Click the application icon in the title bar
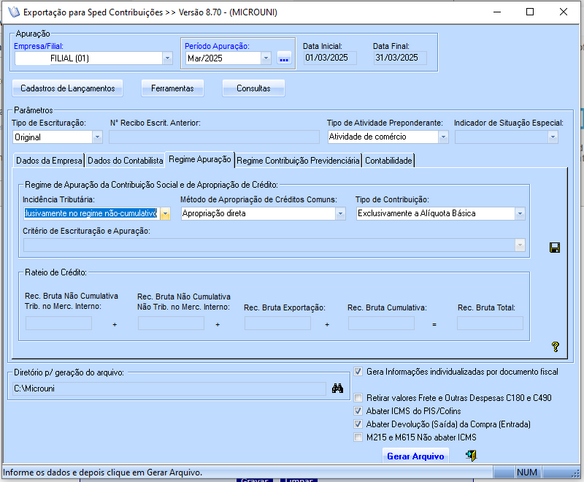 point(13,12)
